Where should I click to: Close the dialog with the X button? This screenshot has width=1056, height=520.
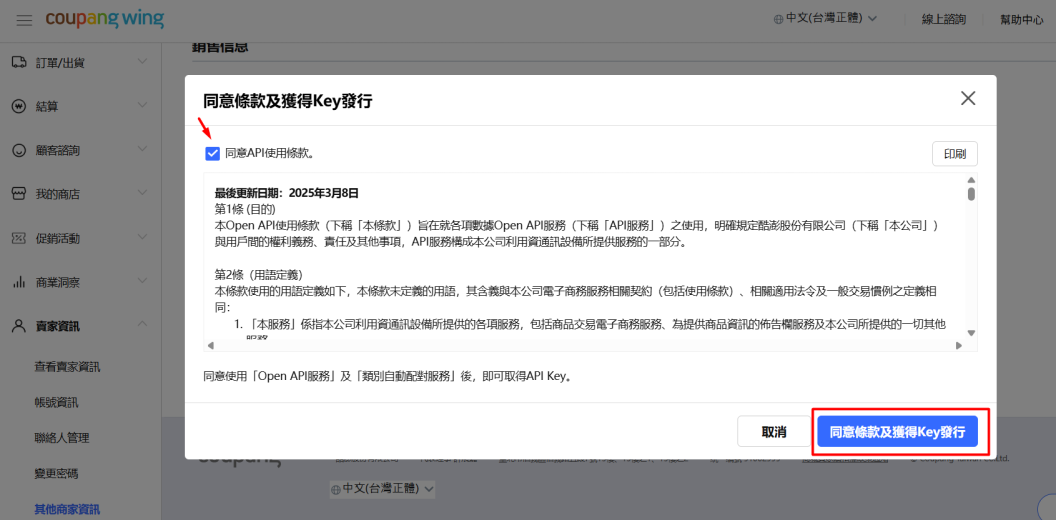click(x=967, y=98)
